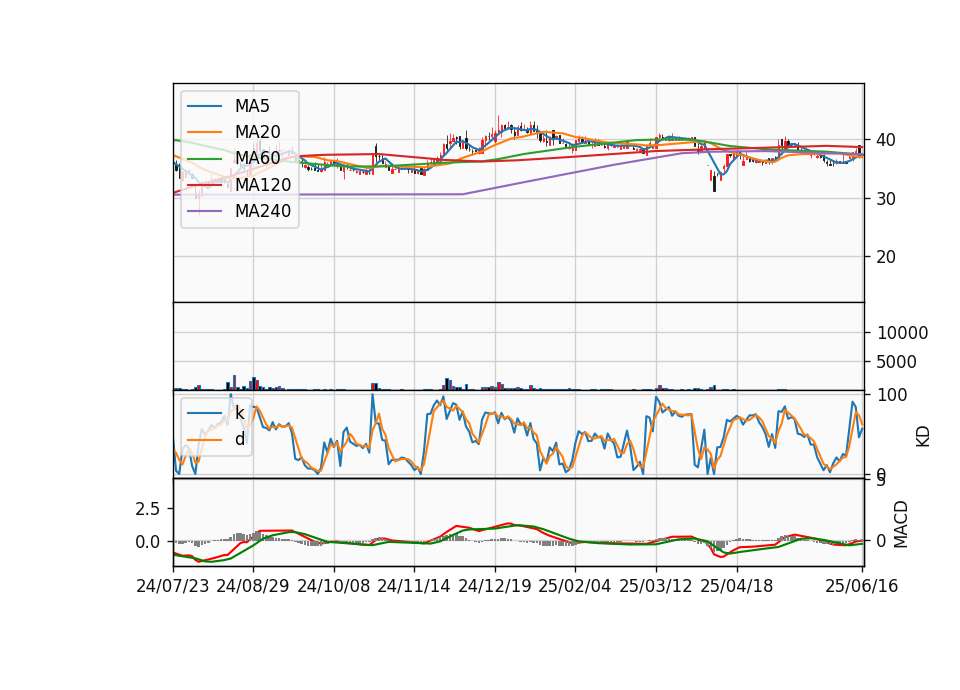Click the blue MA5 legend line swatch
The height and width of the screenshot is (690, 960).
pos(204,107)
